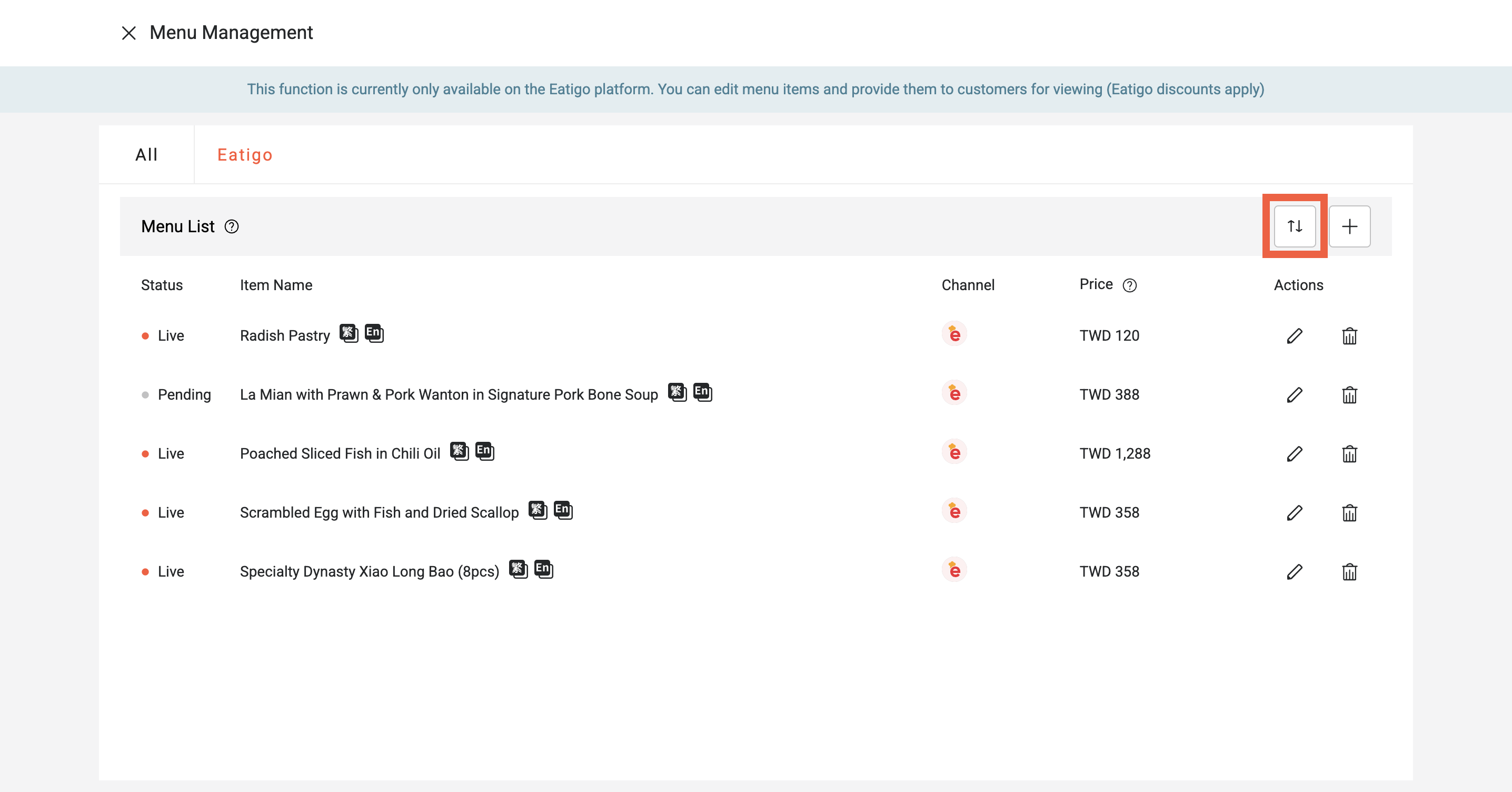Screen dimensions: 1512x792
Task: Open the Price column help icon
Action: click(1129, 285)
